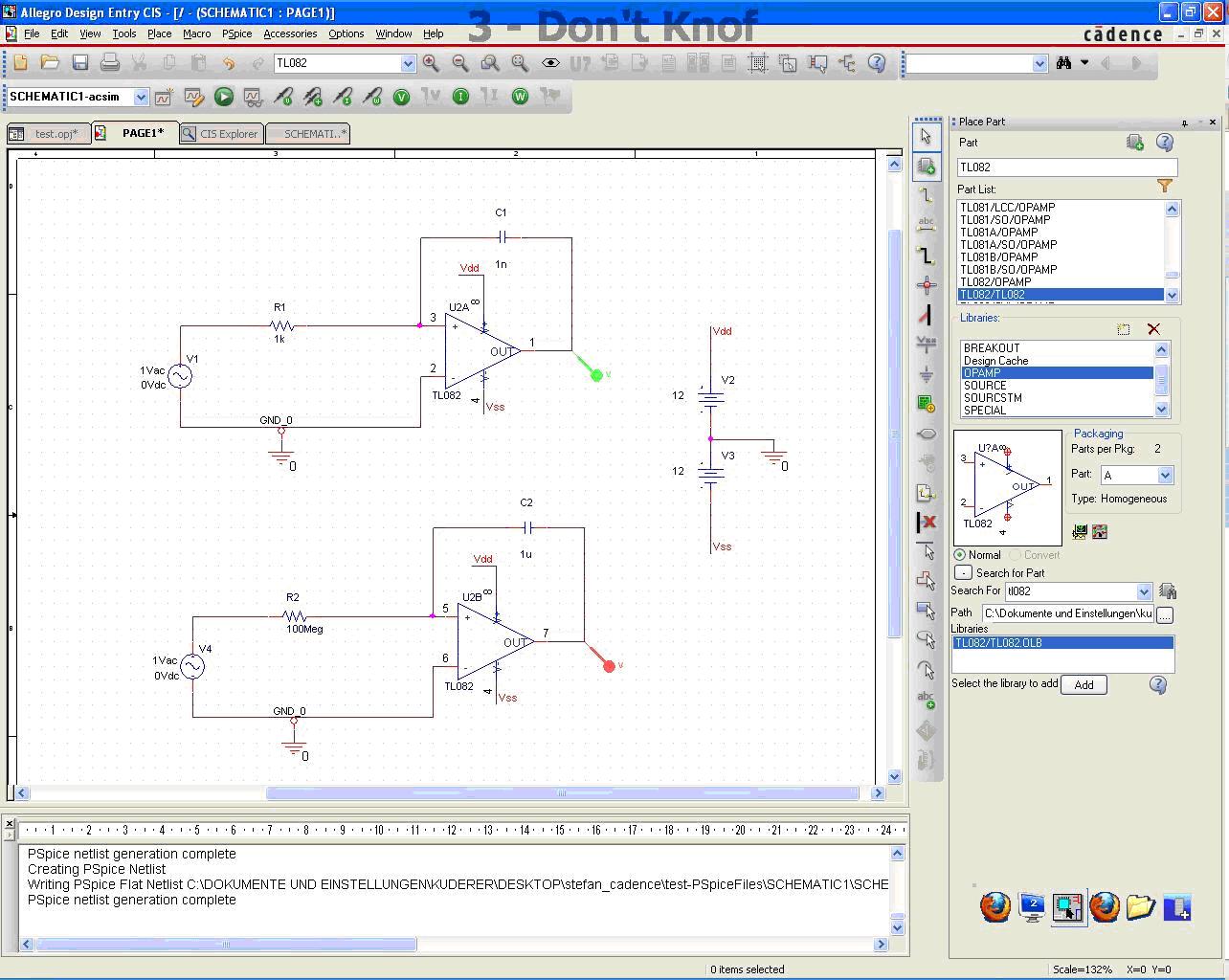Screen dimensions: 1229x980
Task: Enable the voltage bias display V button
Action: tap(401, 97)
